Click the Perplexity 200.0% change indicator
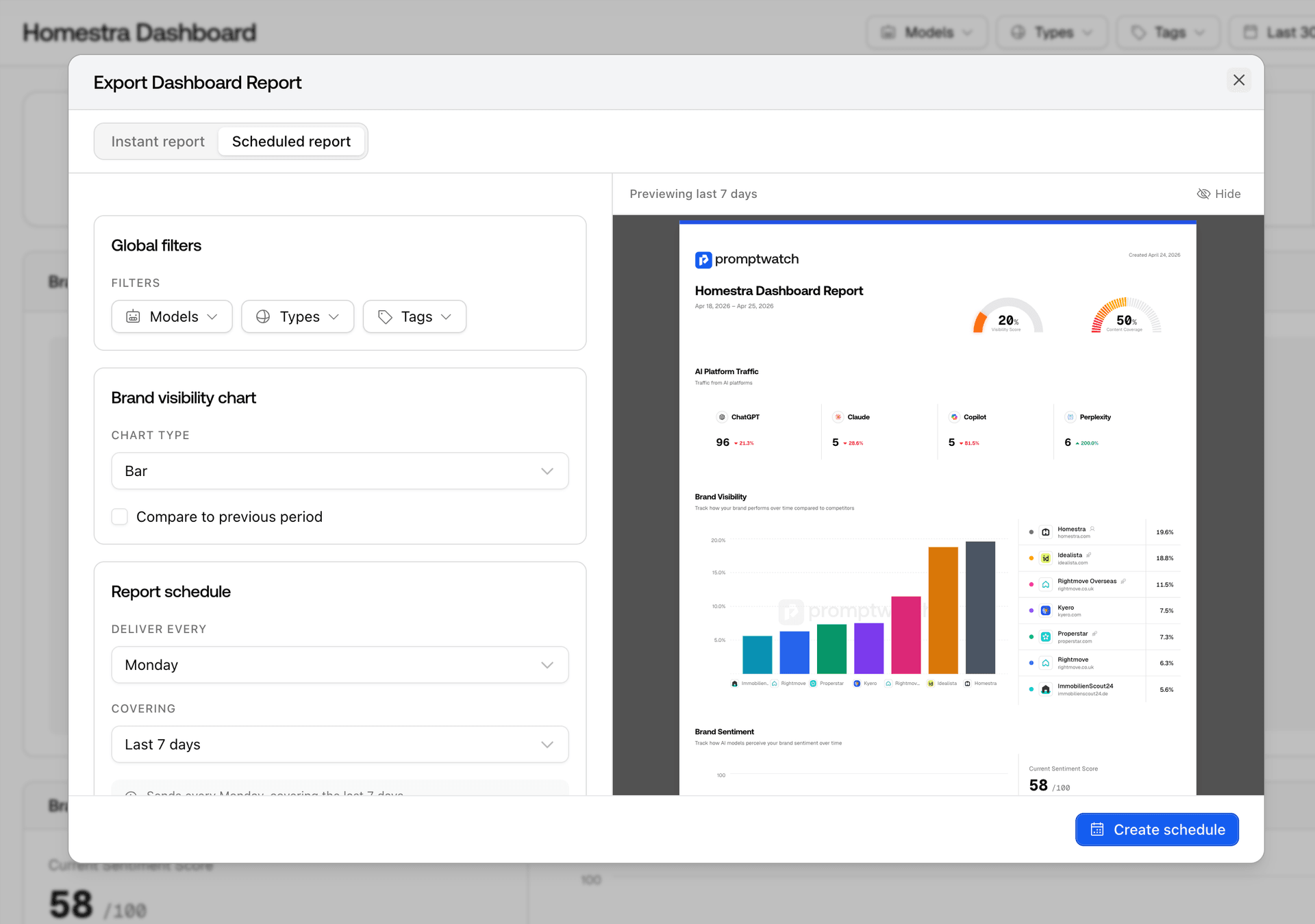Image resolution: width=1315 pixels, height=924 pixels. tap(1087, 443)
